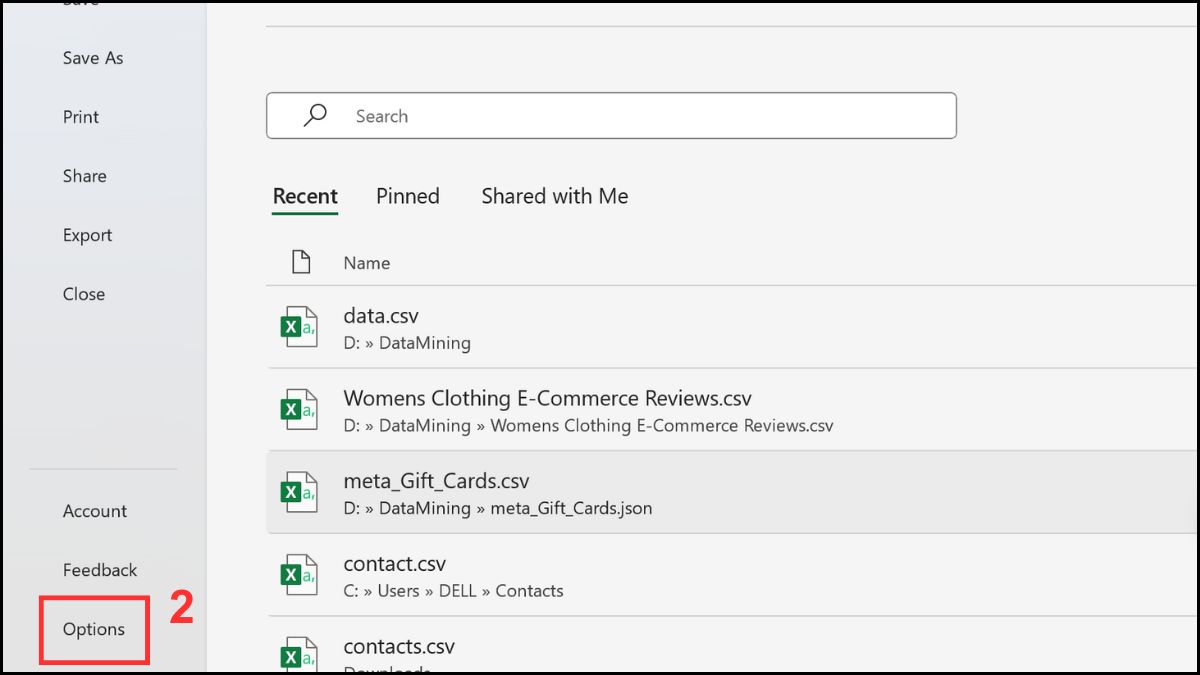Open the Export menu

tap(87, 234)
